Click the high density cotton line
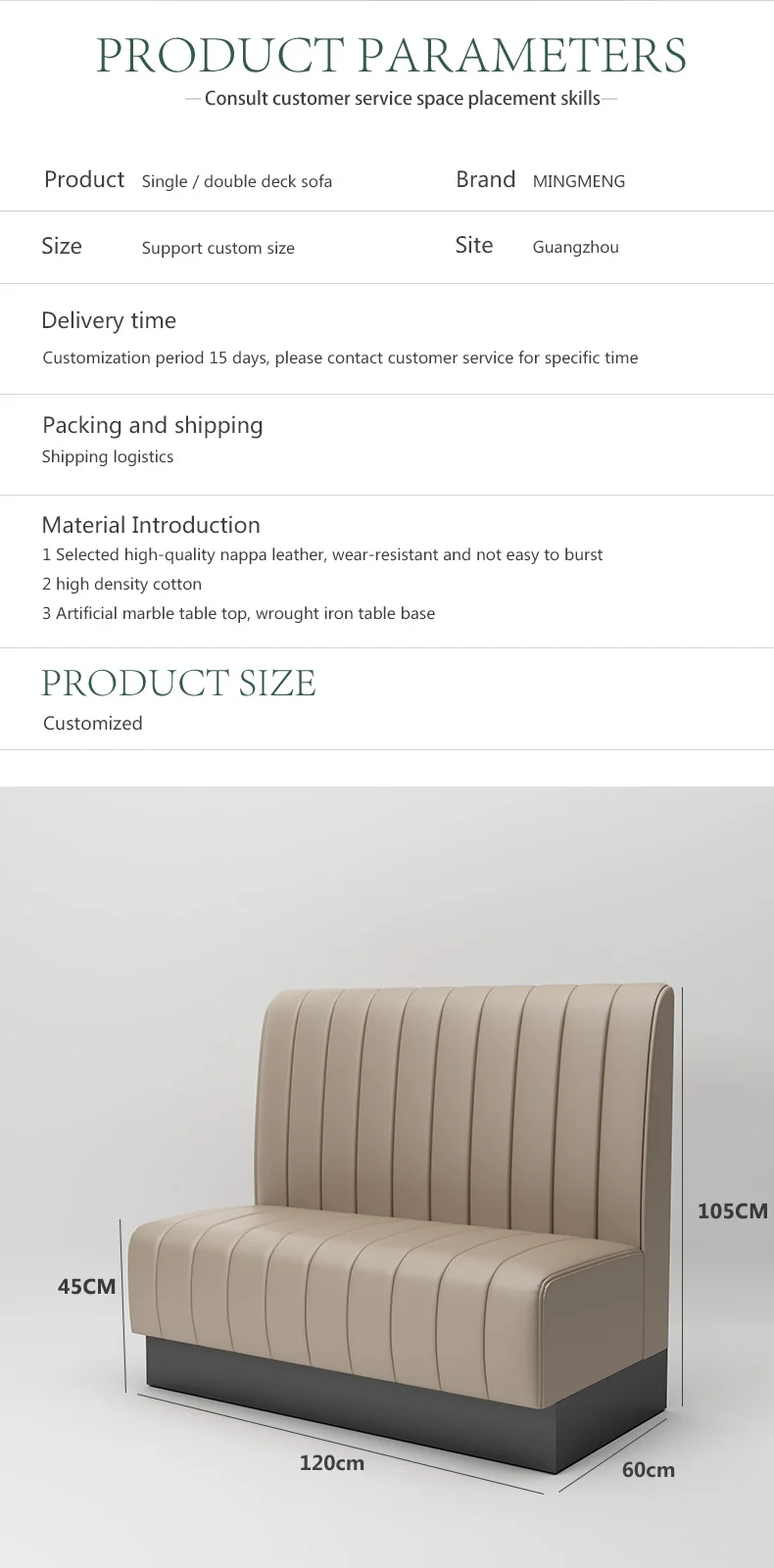774x1568 pixels. pos(121,584)
